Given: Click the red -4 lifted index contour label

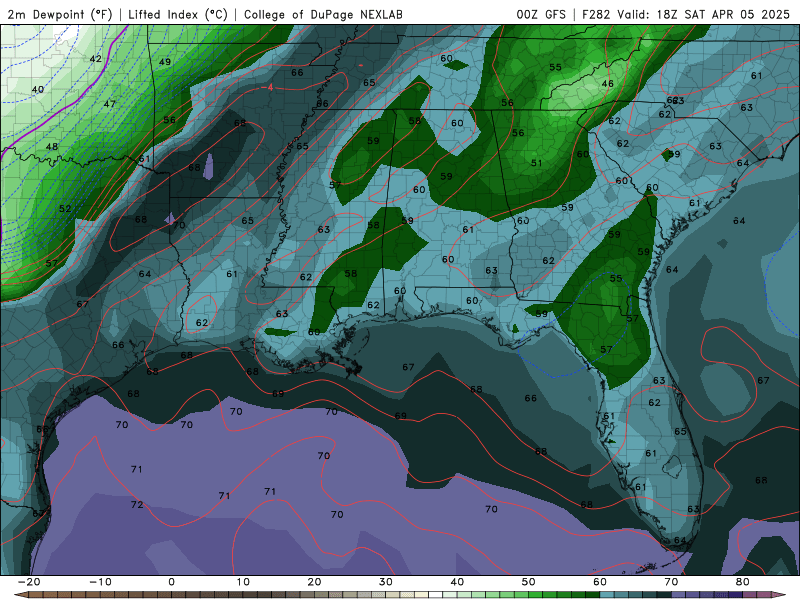Looking at the screenshot, I should click(268, 88).
